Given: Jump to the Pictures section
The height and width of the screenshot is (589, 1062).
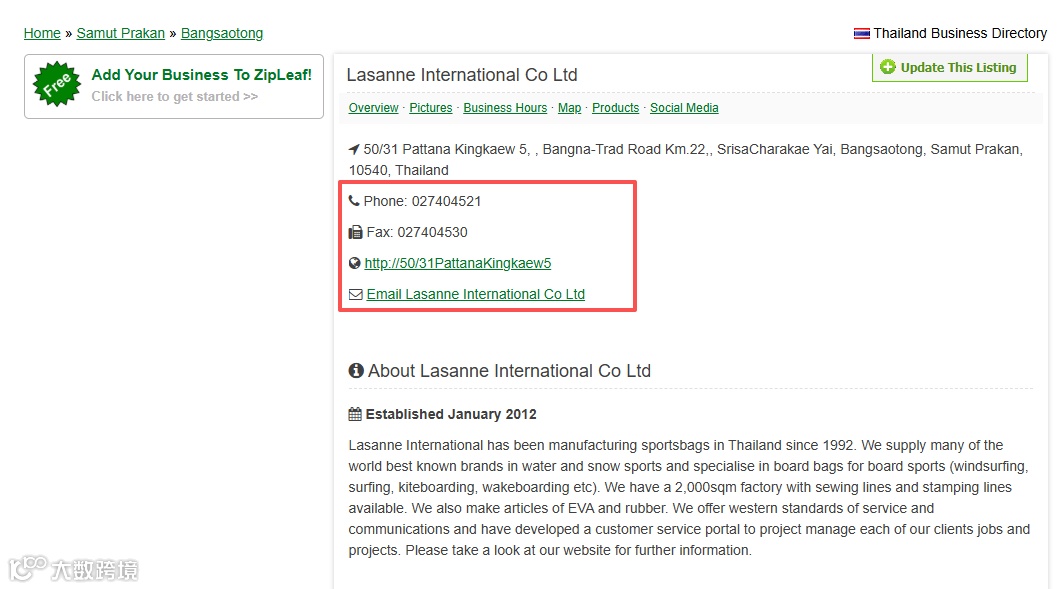Looking at the screenshot, I should (x=431, y=108).
